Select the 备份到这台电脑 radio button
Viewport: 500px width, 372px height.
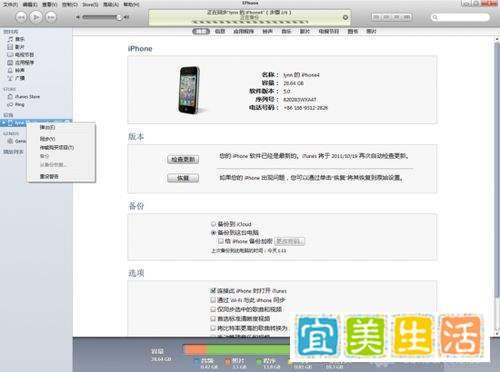tap(213, 233)
